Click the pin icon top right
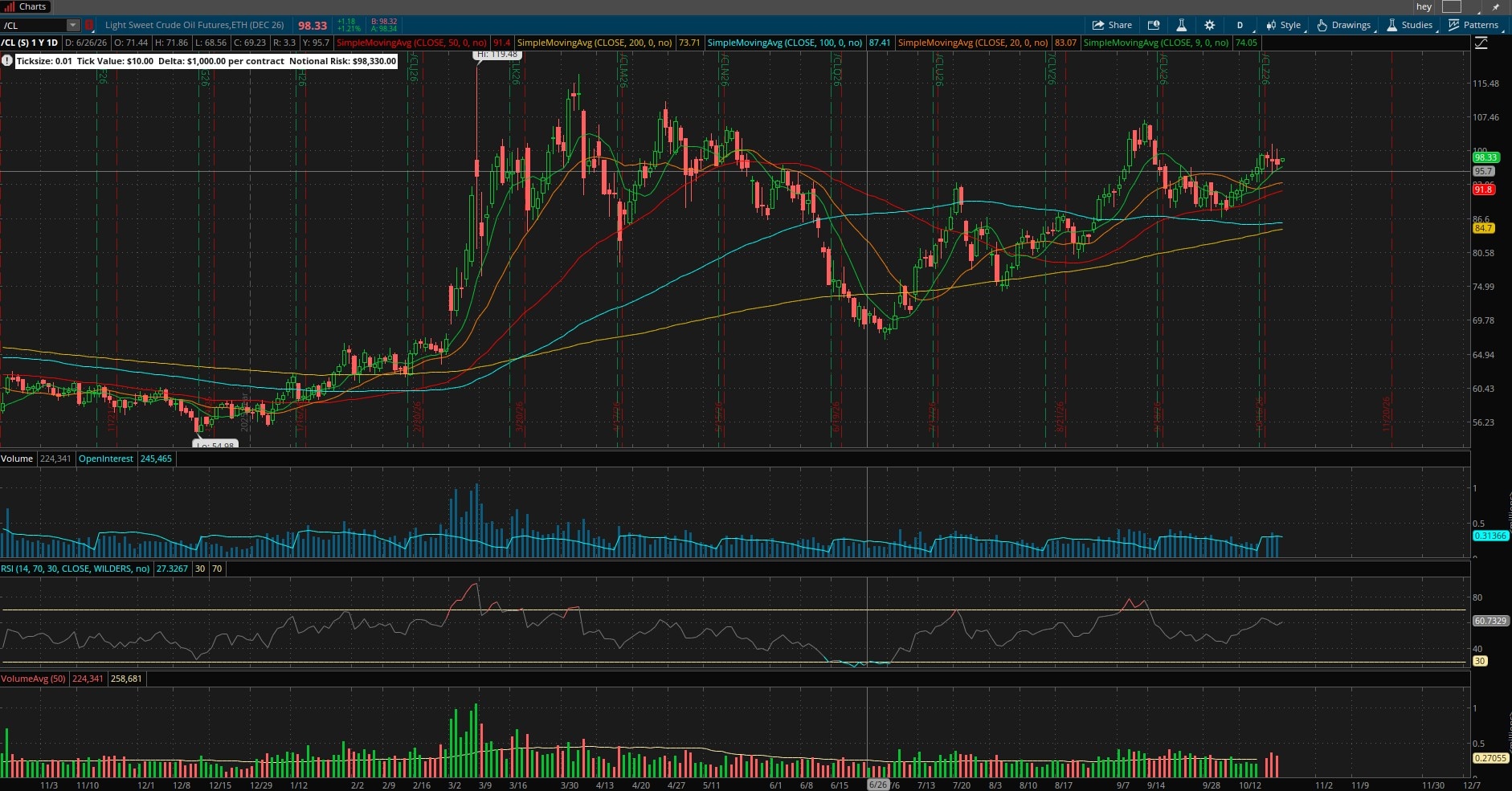The image size is (1512, 791). 1496,6
